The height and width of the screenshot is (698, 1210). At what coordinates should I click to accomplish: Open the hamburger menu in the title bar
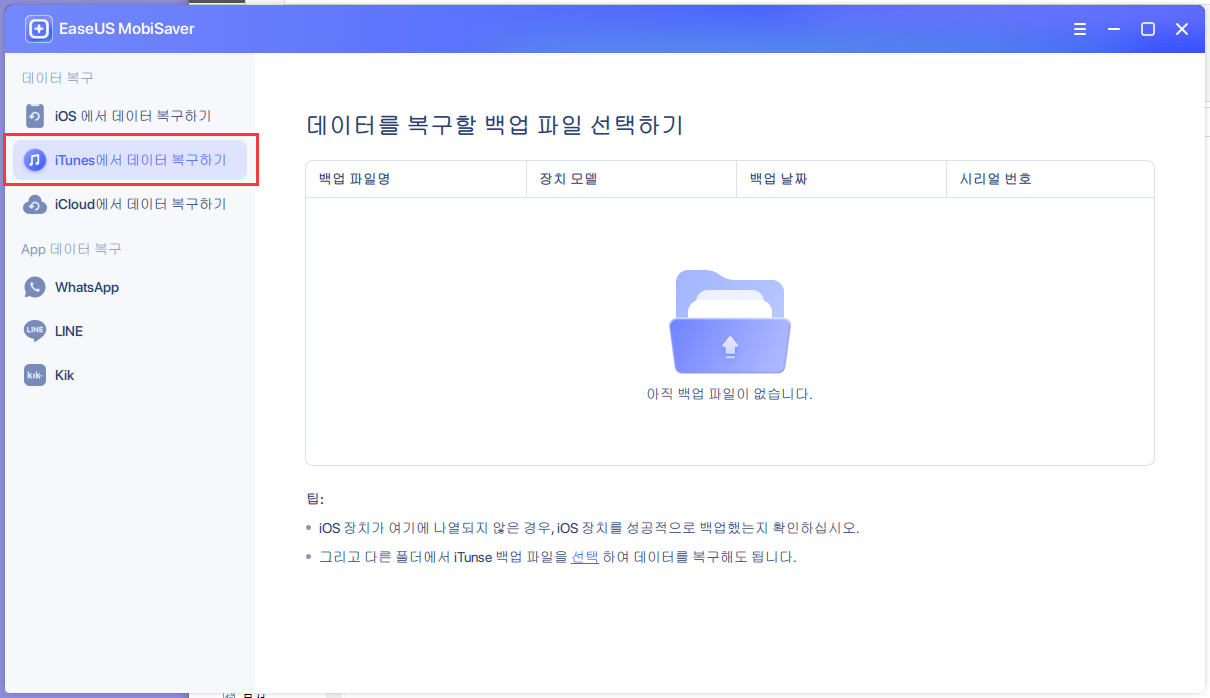point(1080,29)
